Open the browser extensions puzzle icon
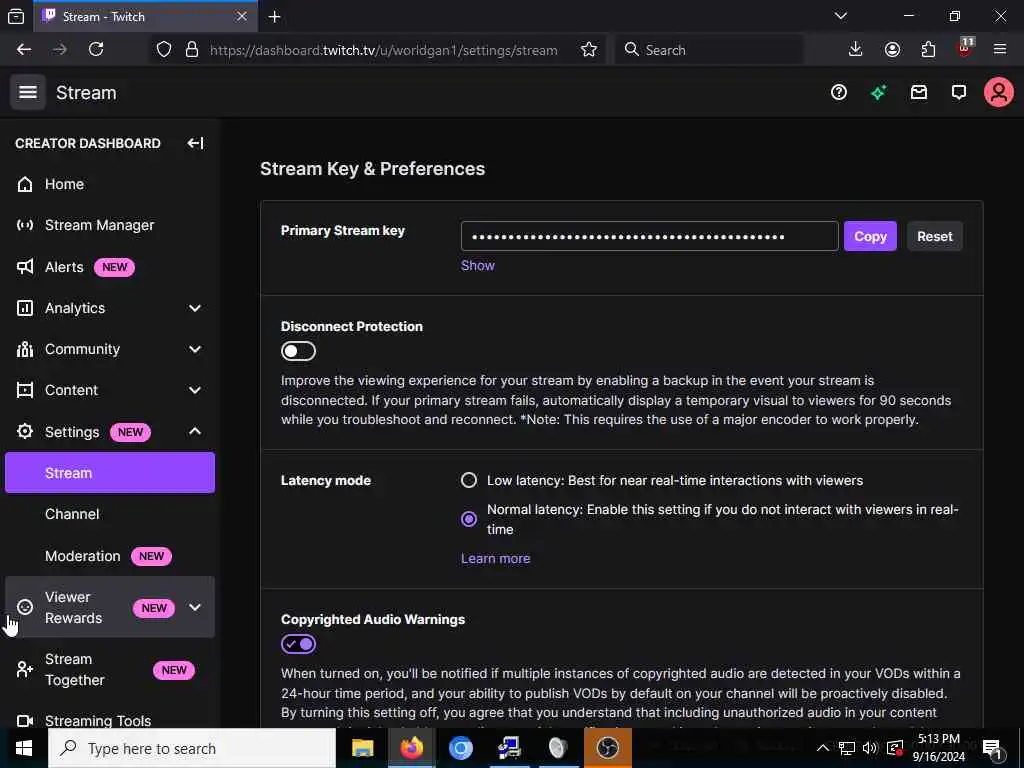 point(928,50)
